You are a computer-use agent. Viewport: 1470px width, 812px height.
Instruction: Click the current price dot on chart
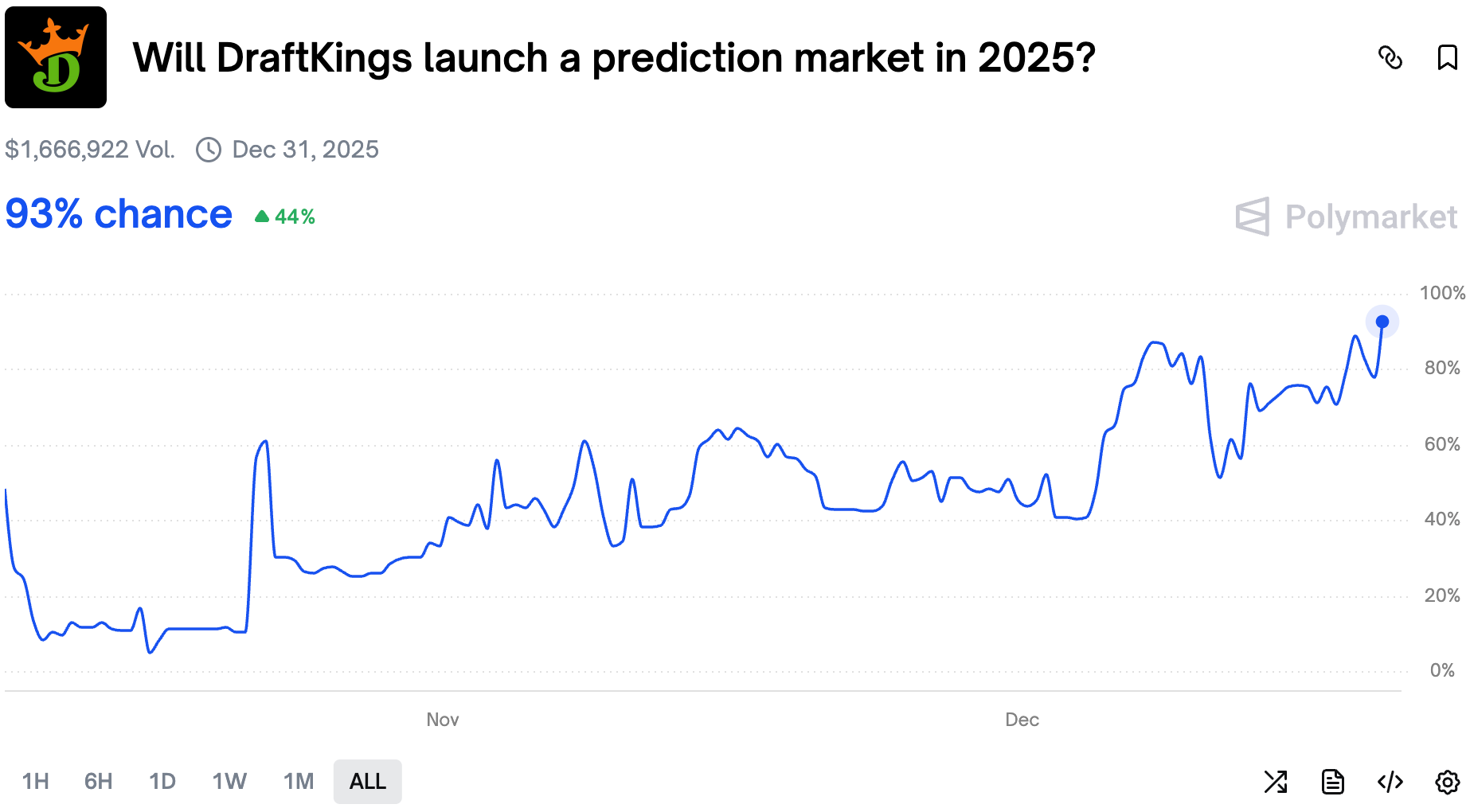tap(1382, 322)
